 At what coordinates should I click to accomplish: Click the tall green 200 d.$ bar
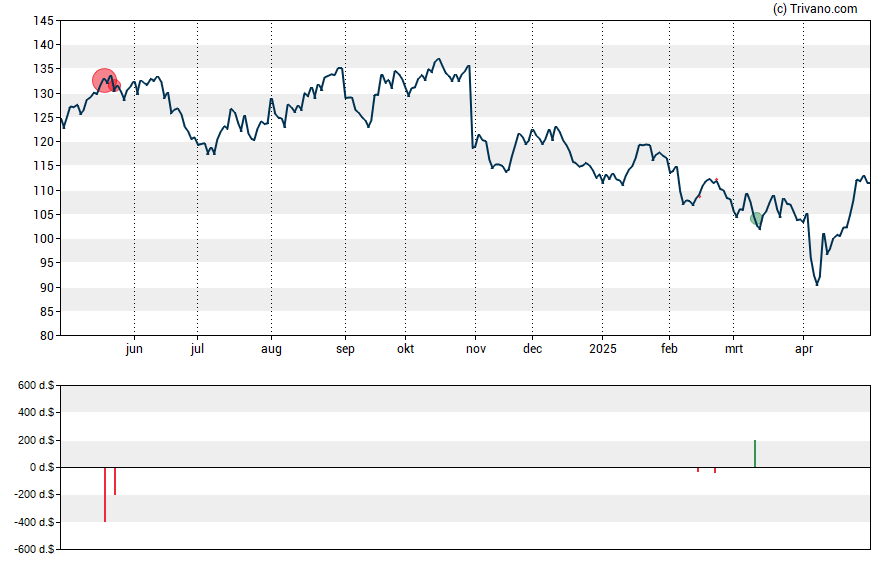[755, 453]
